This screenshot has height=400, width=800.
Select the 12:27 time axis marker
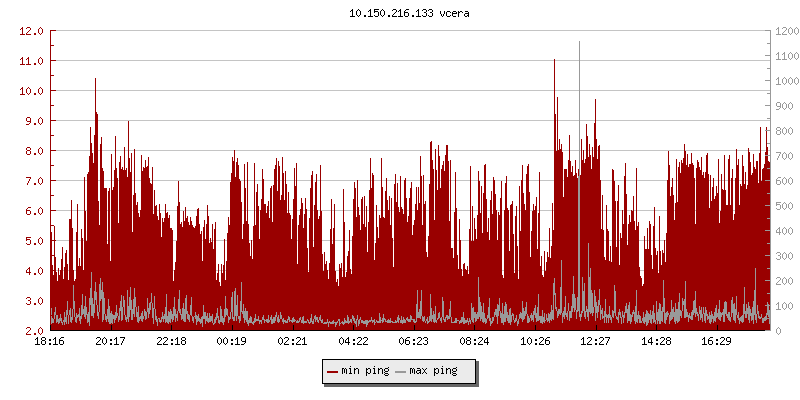[596, 341]
